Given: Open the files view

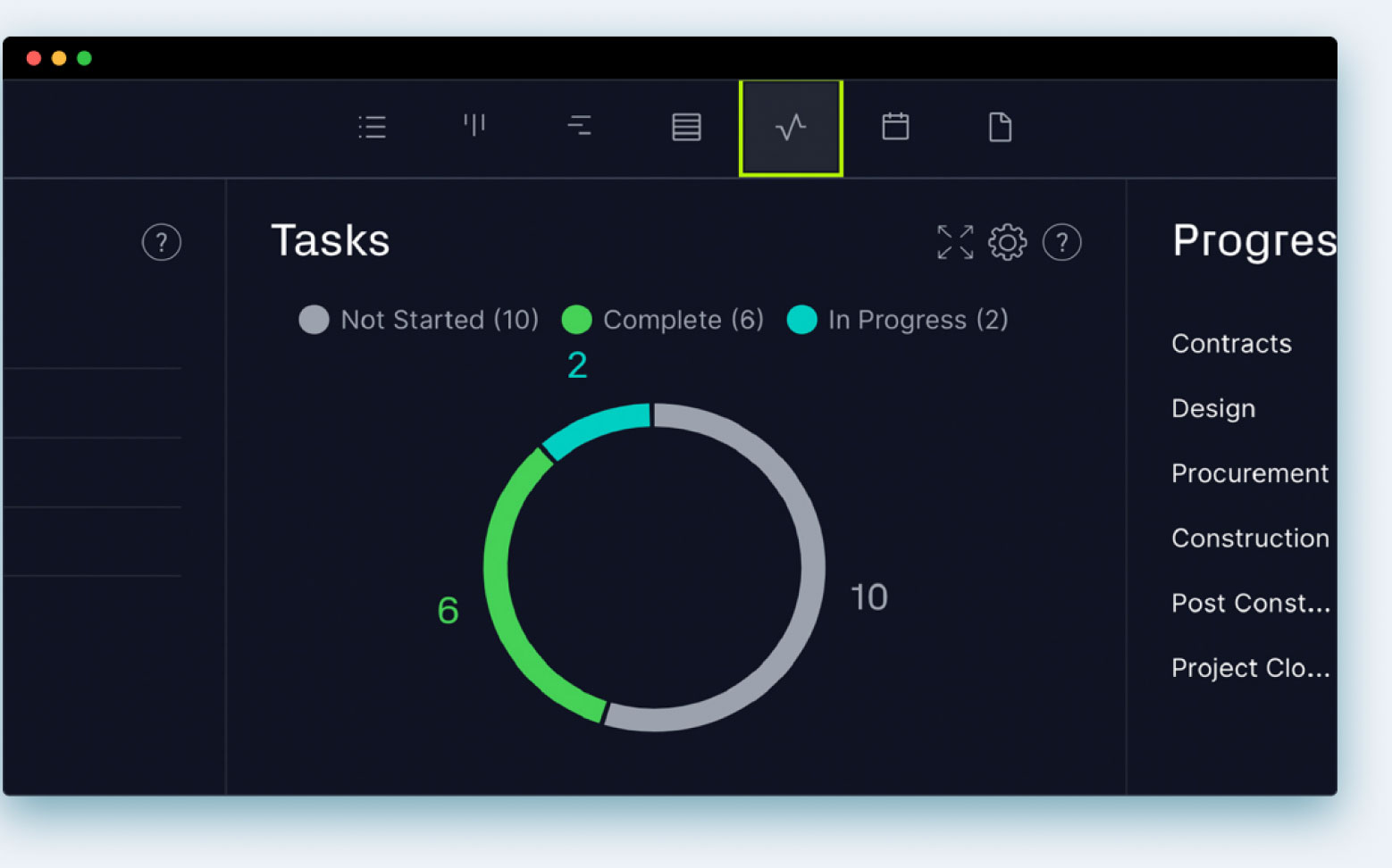Looking at the screenshot, I should pyautogui.click(x=1000, y=126).
